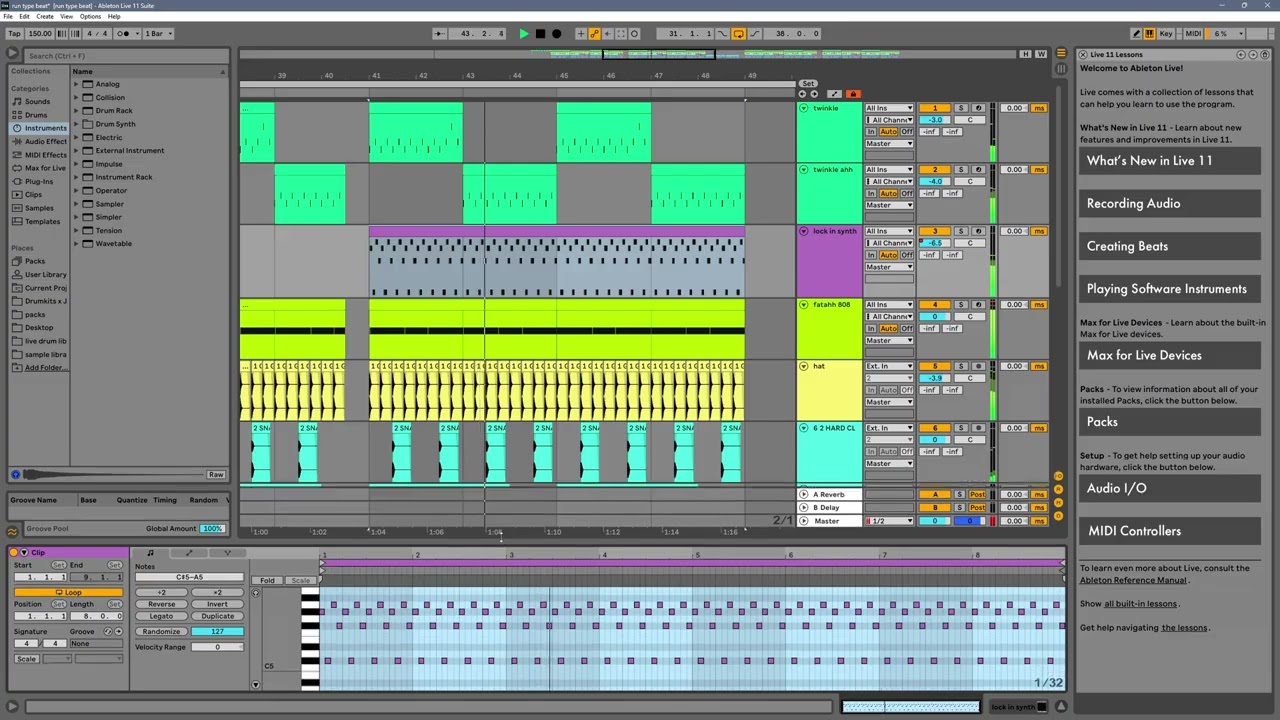The image size is (1280, 720).
Task: Arm the hat track for recording
Action: pos(977,366)
